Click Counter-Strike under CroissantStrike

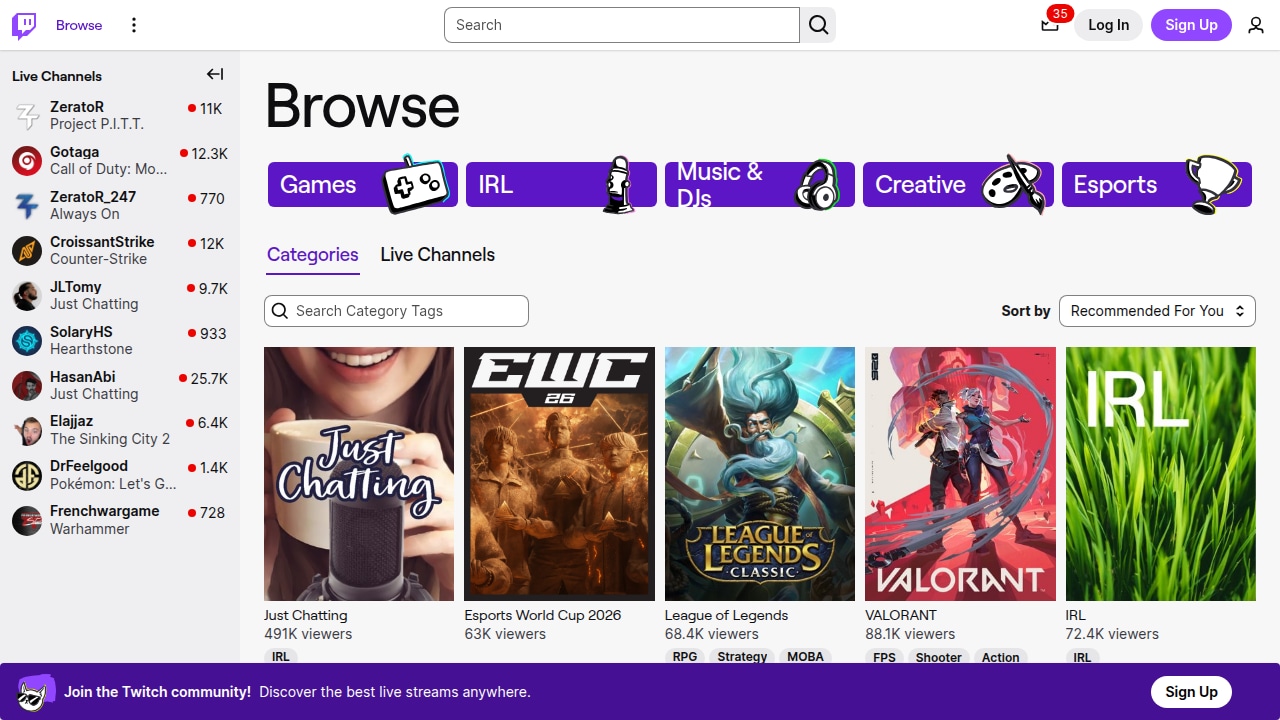tap(98, 259)
